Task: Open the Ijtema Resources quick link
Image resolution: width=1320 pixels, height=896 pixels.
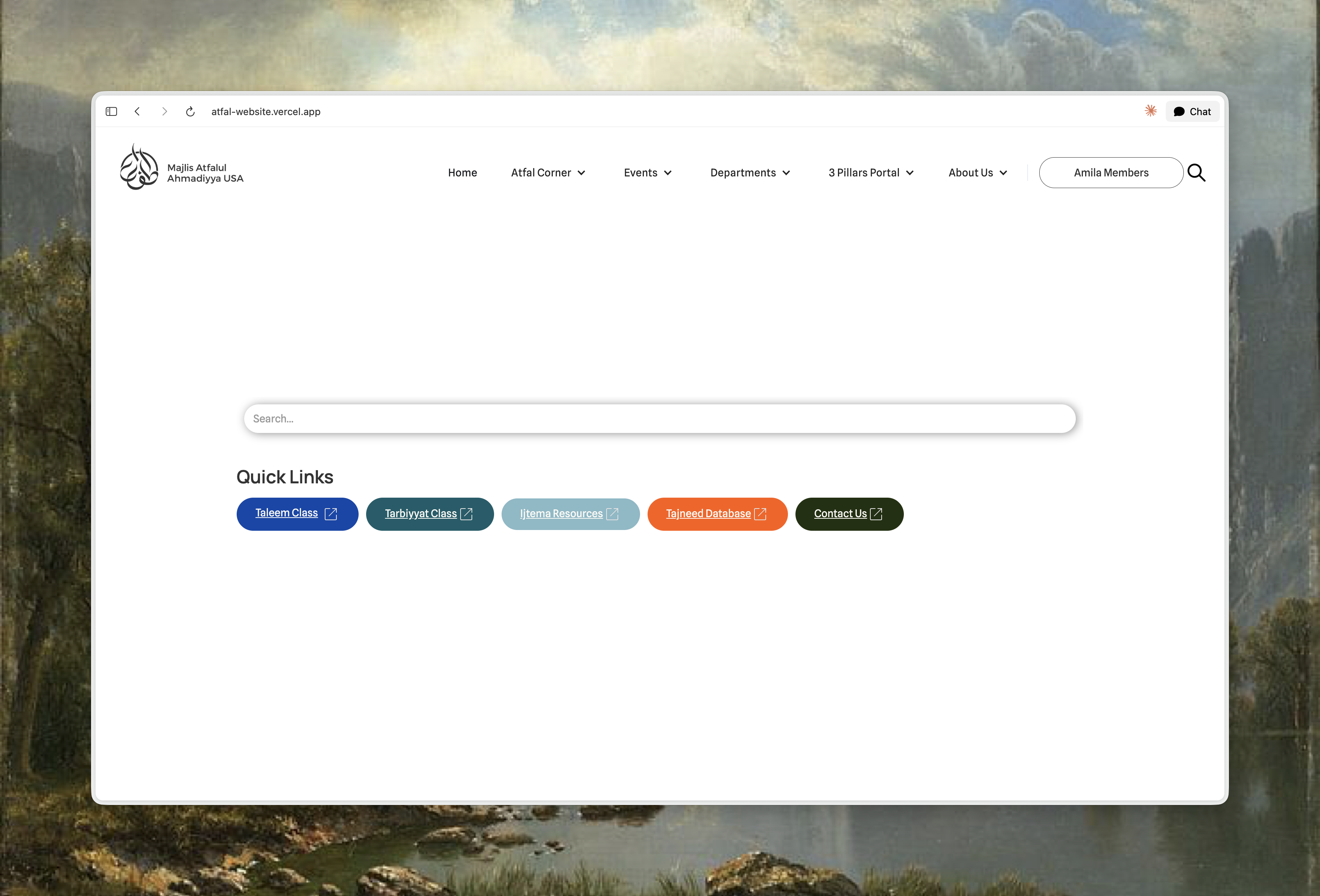Action: pos(570,514)
